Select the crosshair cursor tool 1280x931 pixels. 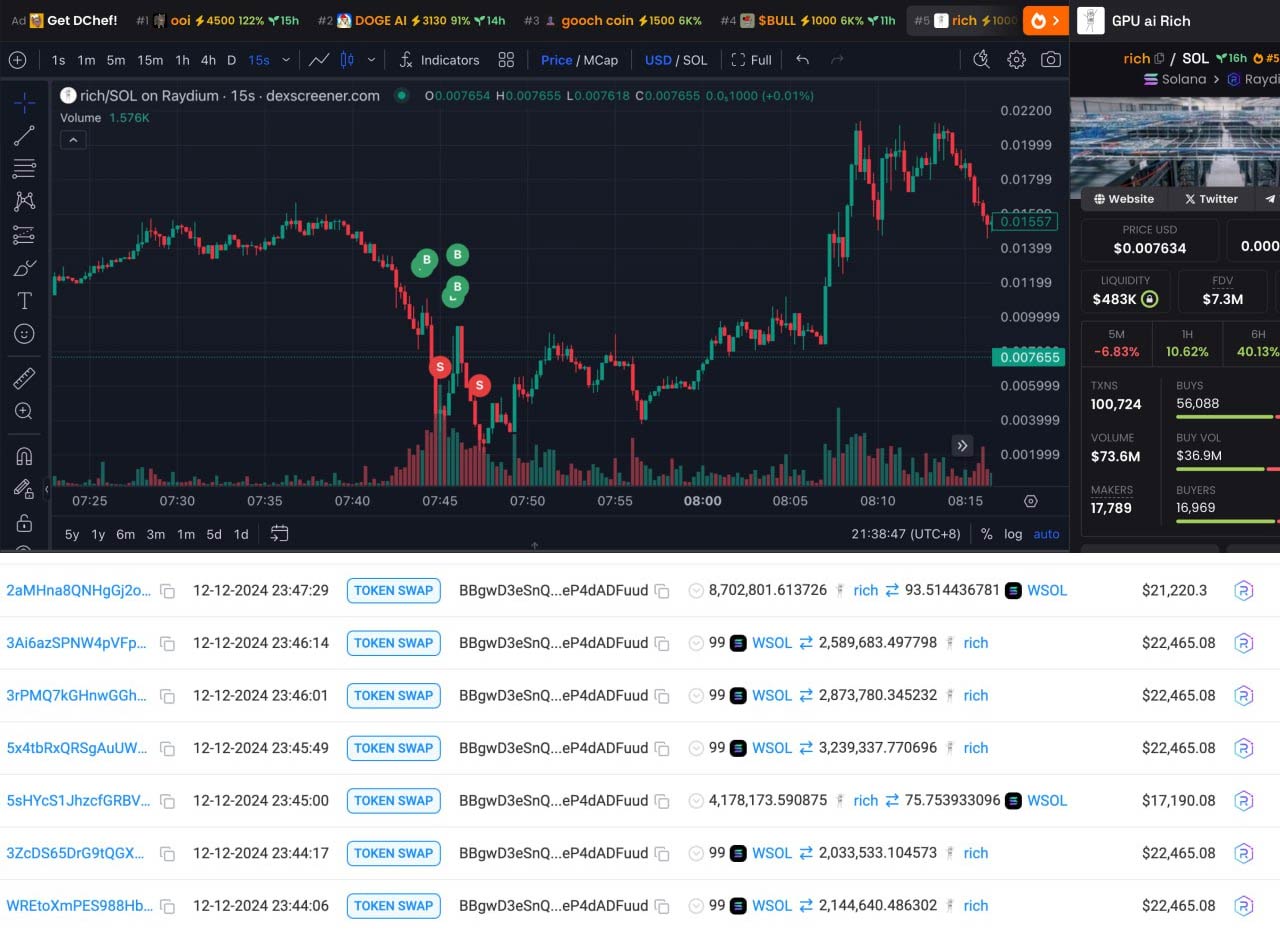point(24,103)
